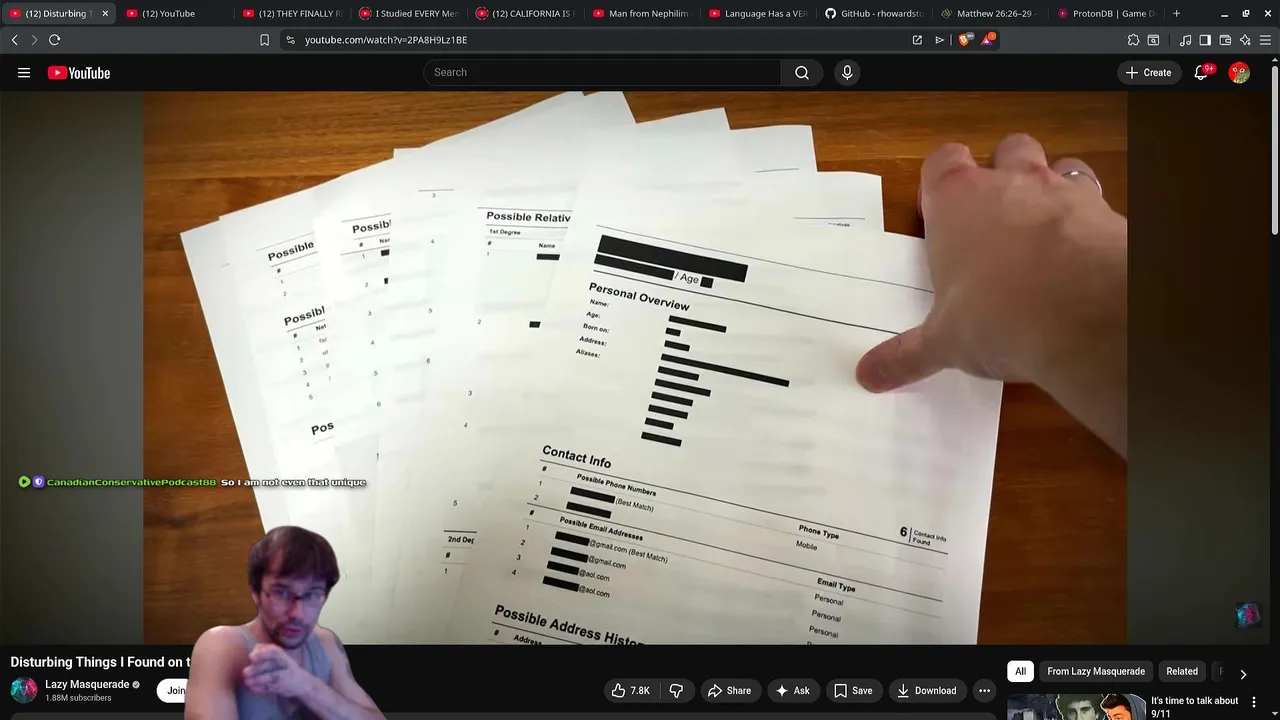Open Brave Rewards triangle icon
The image size is (1280, 720).
coord(988,39)
